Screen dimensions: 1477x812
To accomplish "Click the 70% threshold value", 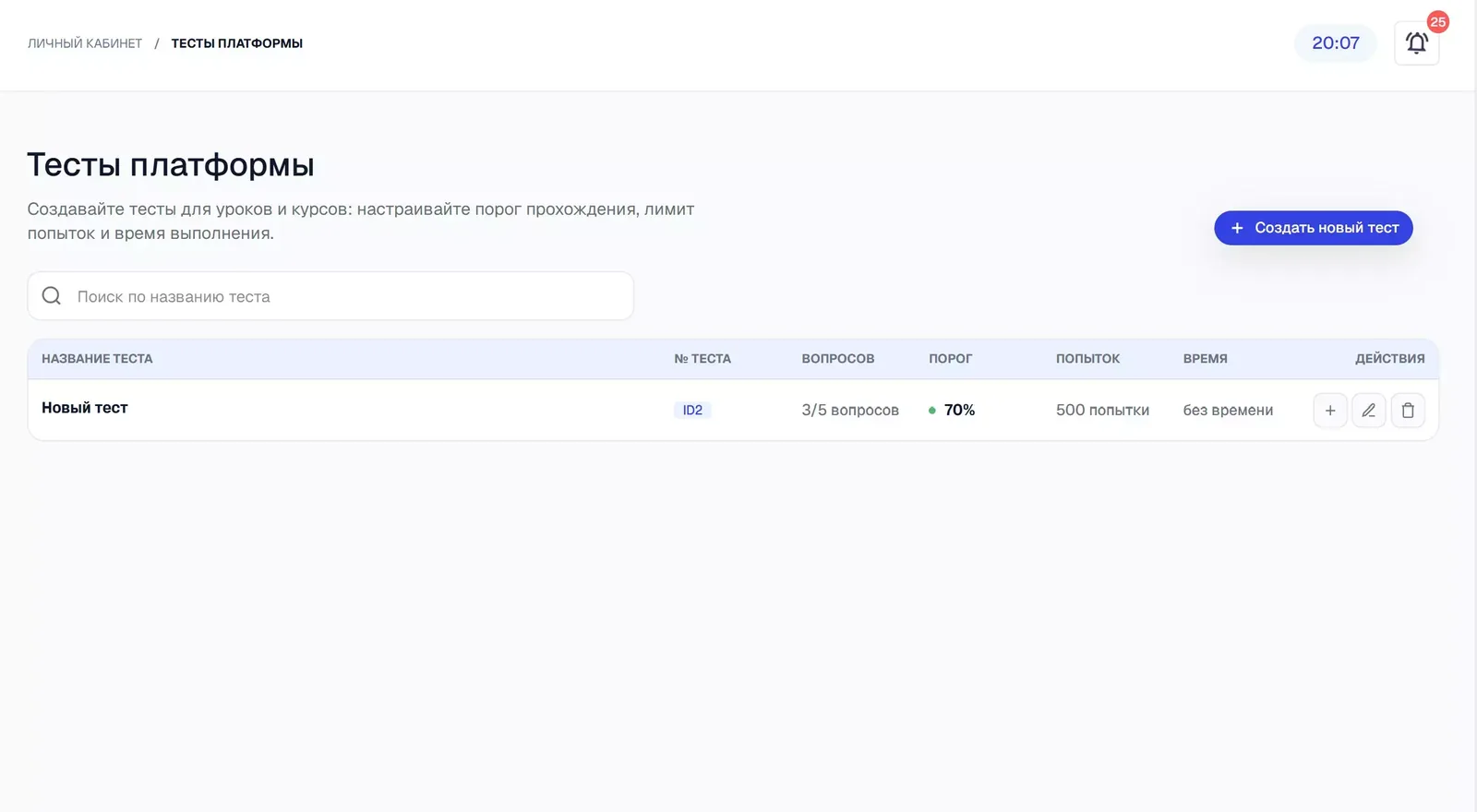I will pyautogui.click(x=959, y=410).
